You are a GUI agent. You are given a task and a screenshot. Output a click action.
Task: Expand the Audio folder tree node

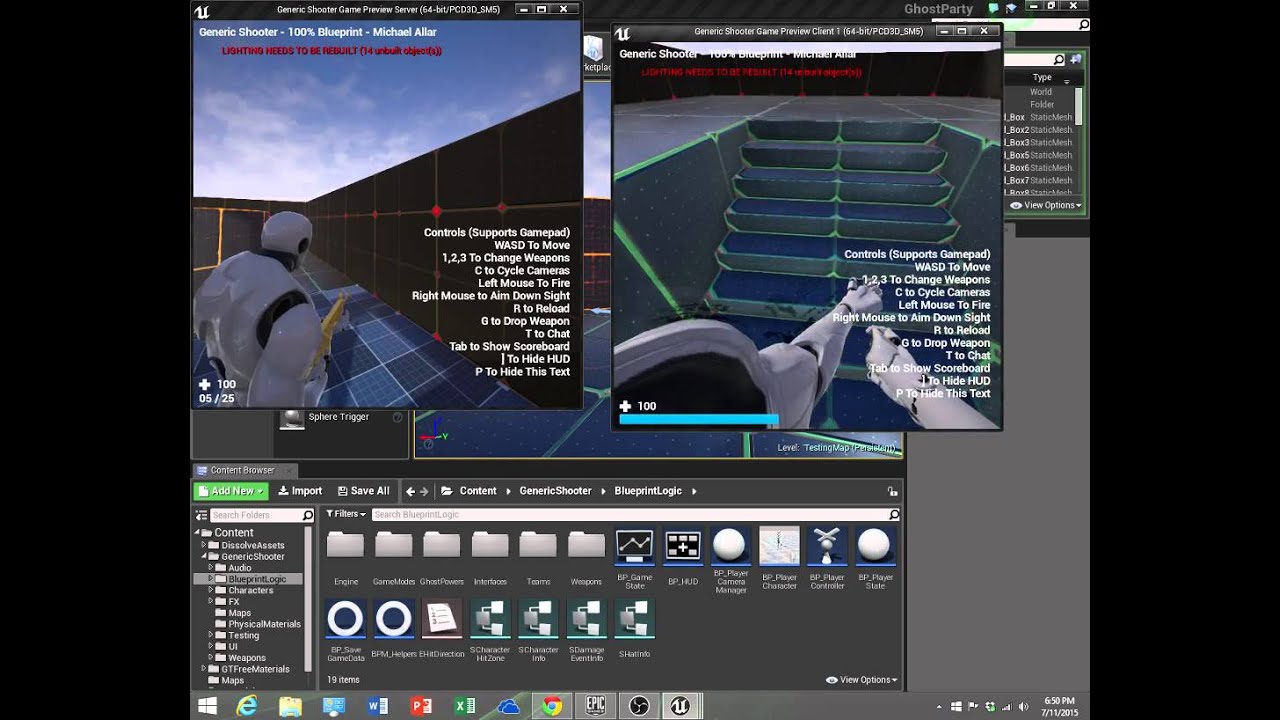pos(211,568)
